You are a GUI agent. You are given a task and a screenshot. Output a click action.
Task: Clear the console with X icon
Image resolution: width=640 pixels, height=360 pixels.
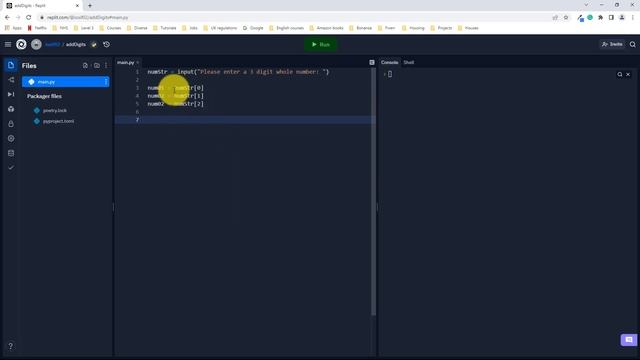point(628,74)
